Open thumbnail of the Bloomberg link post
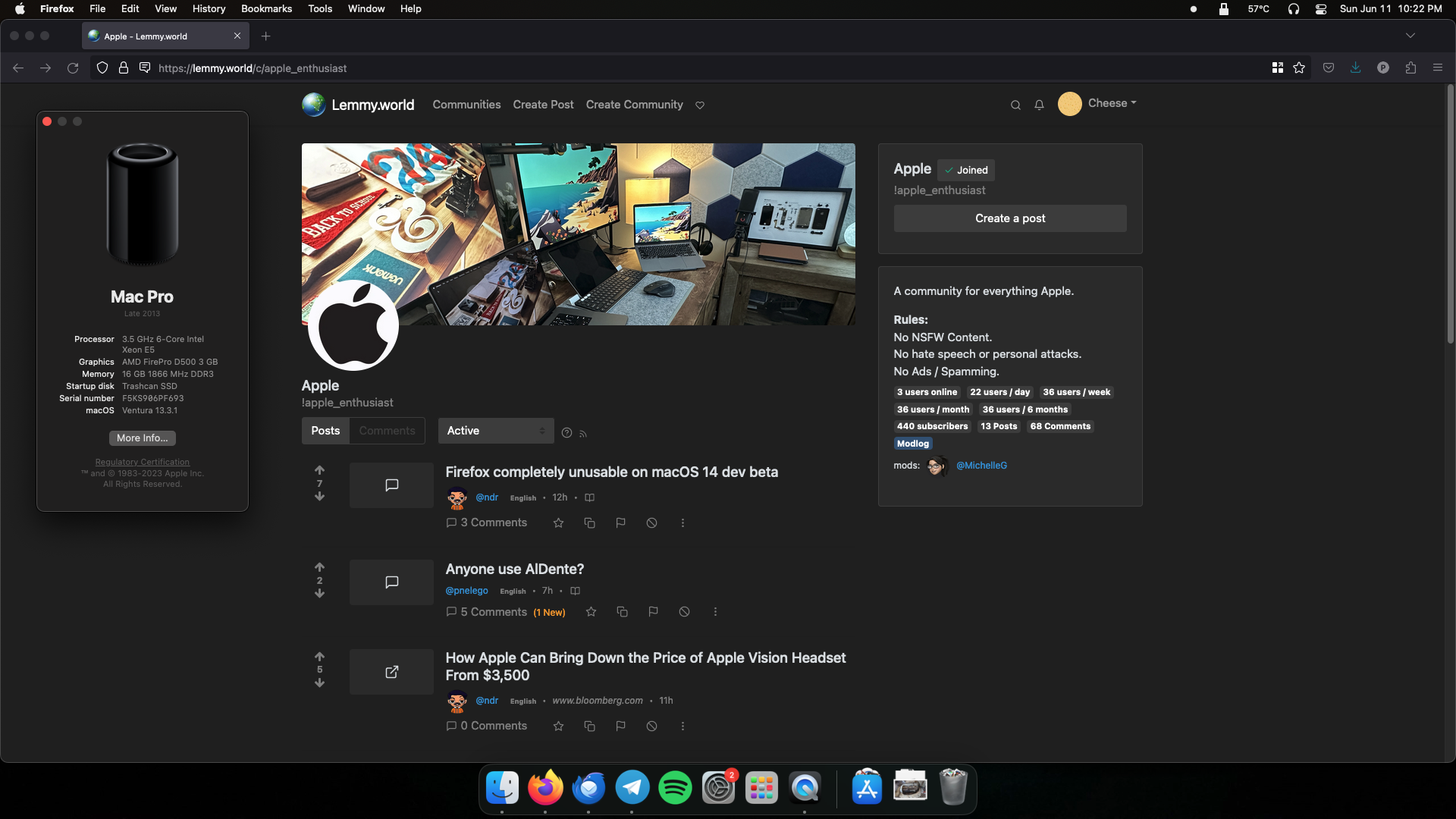The height and width of the screenshot is (819, 1456). click(x=391, y=672)
